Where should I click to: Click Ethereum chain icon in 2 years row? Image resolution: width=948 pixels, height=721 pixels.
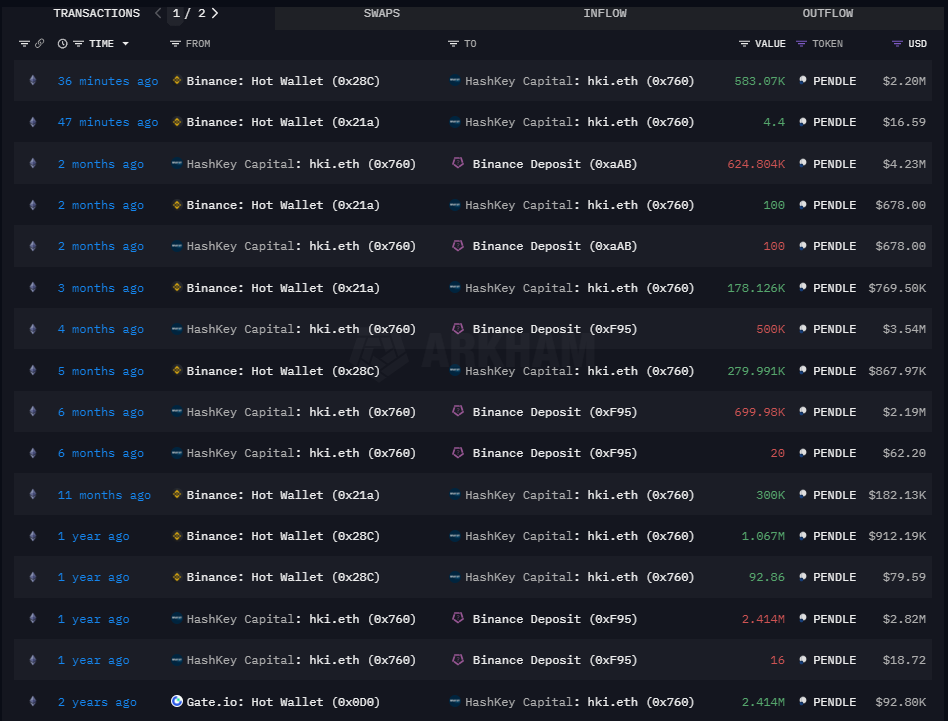[x=33, y=701]
